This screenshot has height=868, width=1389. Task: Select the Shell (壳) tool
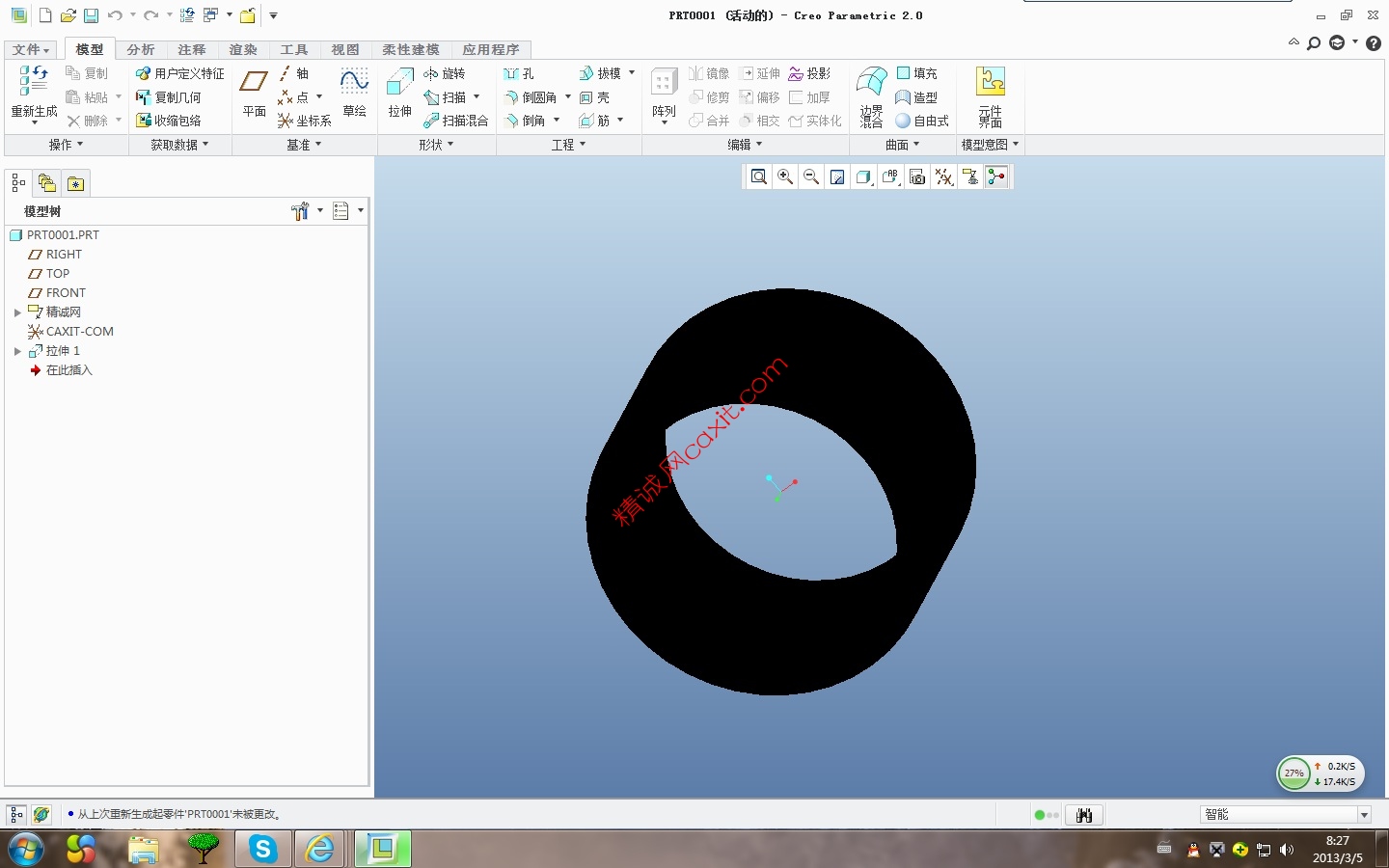pos(594,97)
